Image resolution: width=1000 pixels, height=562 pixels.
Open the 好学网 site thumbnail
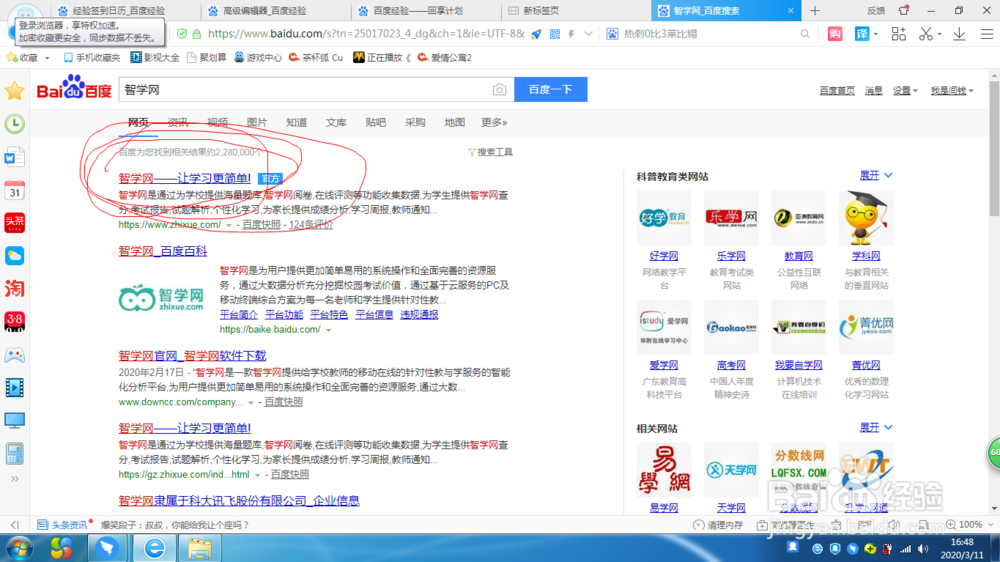pos(663,218)
